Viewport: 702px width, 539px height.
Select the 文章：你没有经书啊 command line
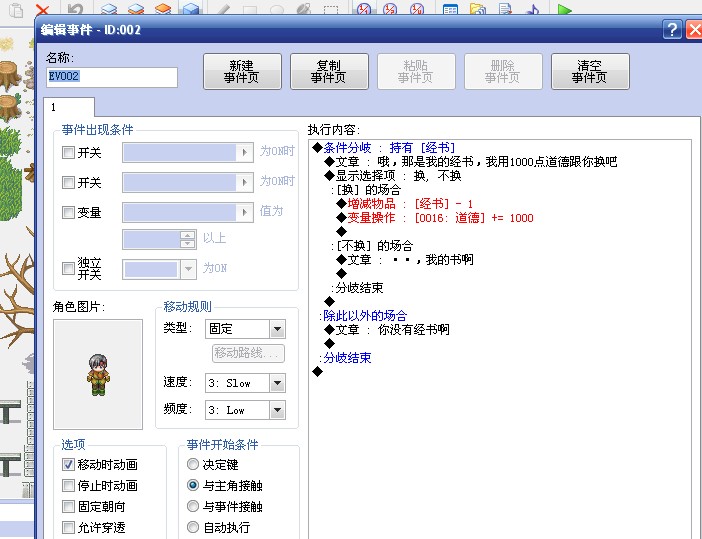[x=387, y=330]
